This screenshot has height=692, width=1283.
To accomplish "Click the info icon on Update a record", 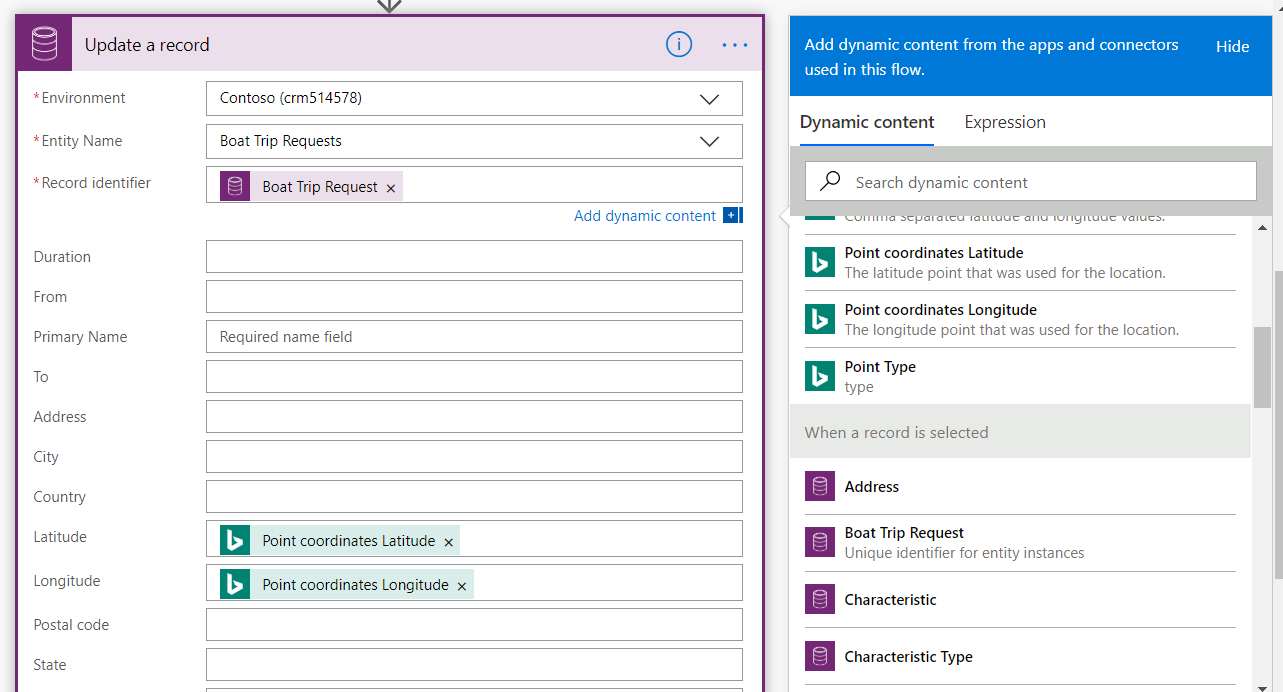I will tap(678, 44).
